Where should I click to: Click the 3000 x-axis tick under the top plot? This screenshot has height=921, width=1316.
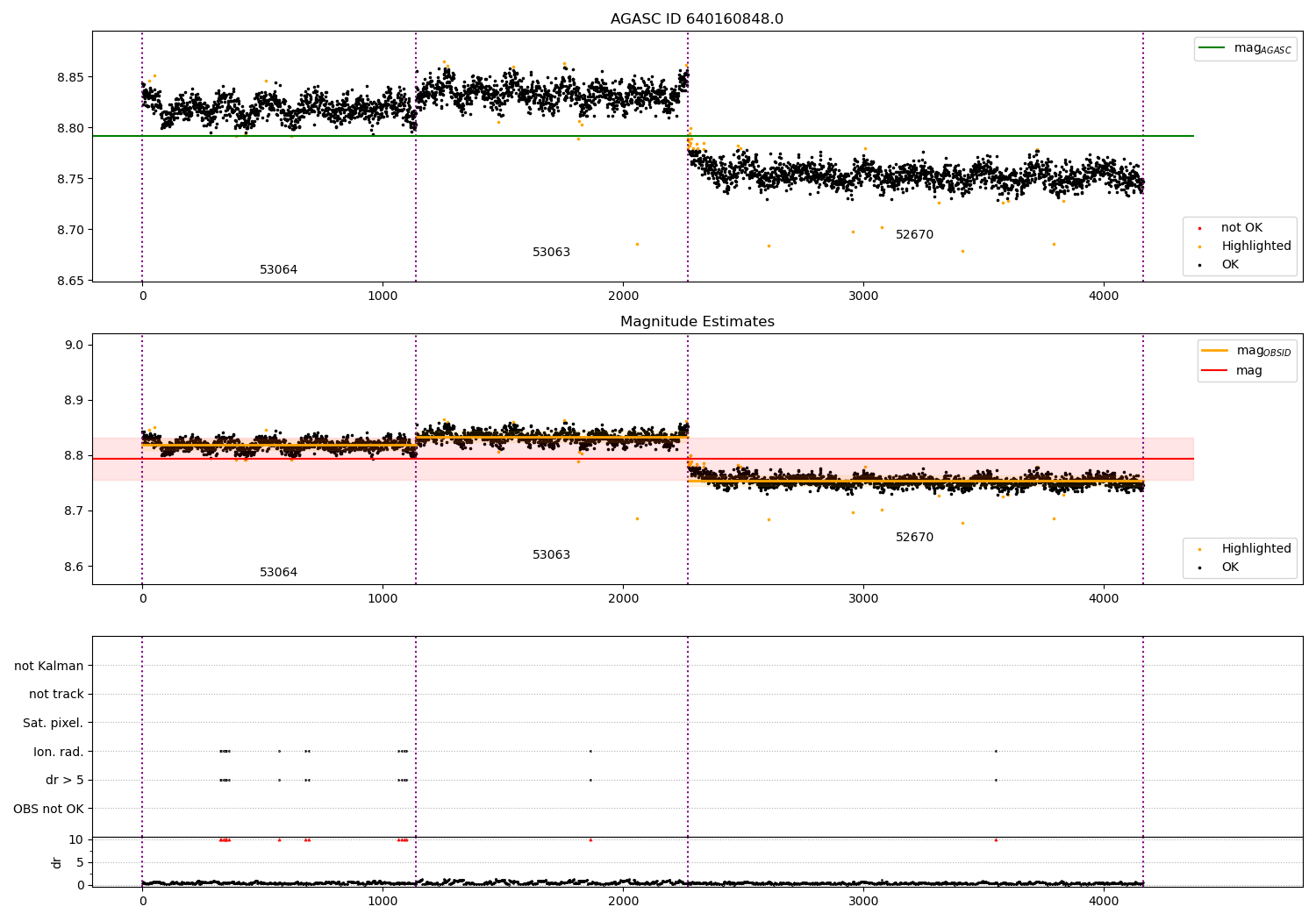tap(863, 296)
